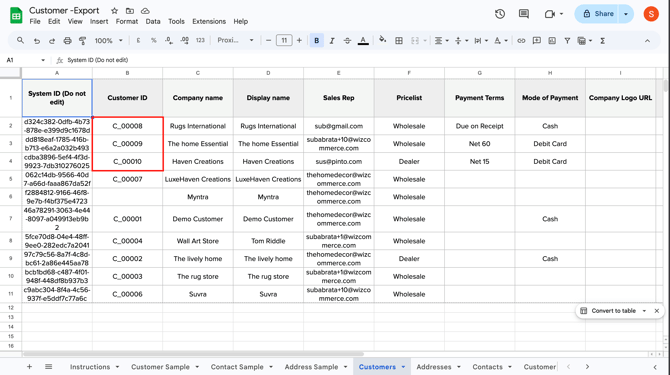670x375 pixels.
Task: Open the View menu
Action: click(x=75, y=21)
